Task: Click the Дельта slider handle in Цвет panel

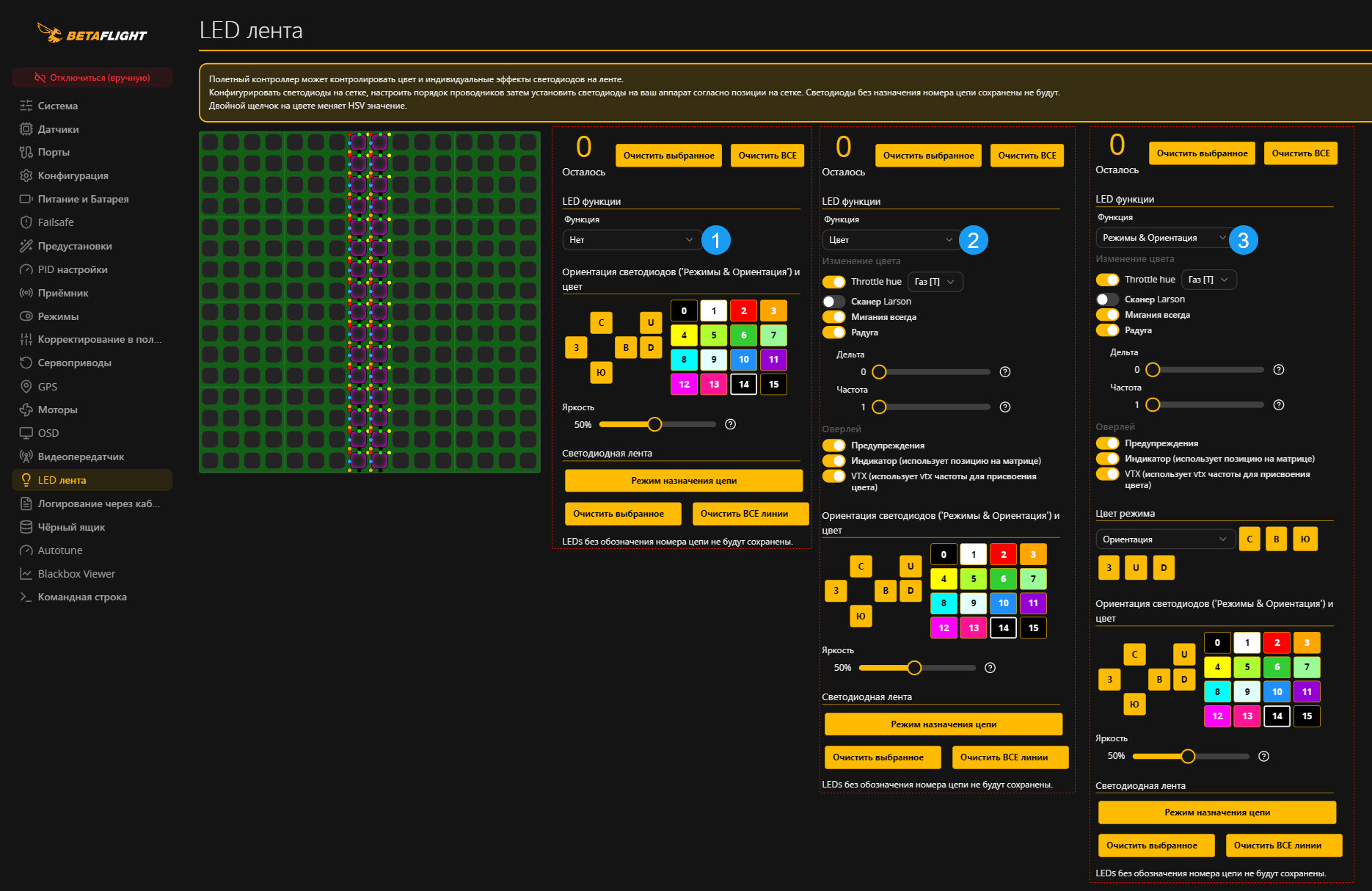Action: pos(879,372)
